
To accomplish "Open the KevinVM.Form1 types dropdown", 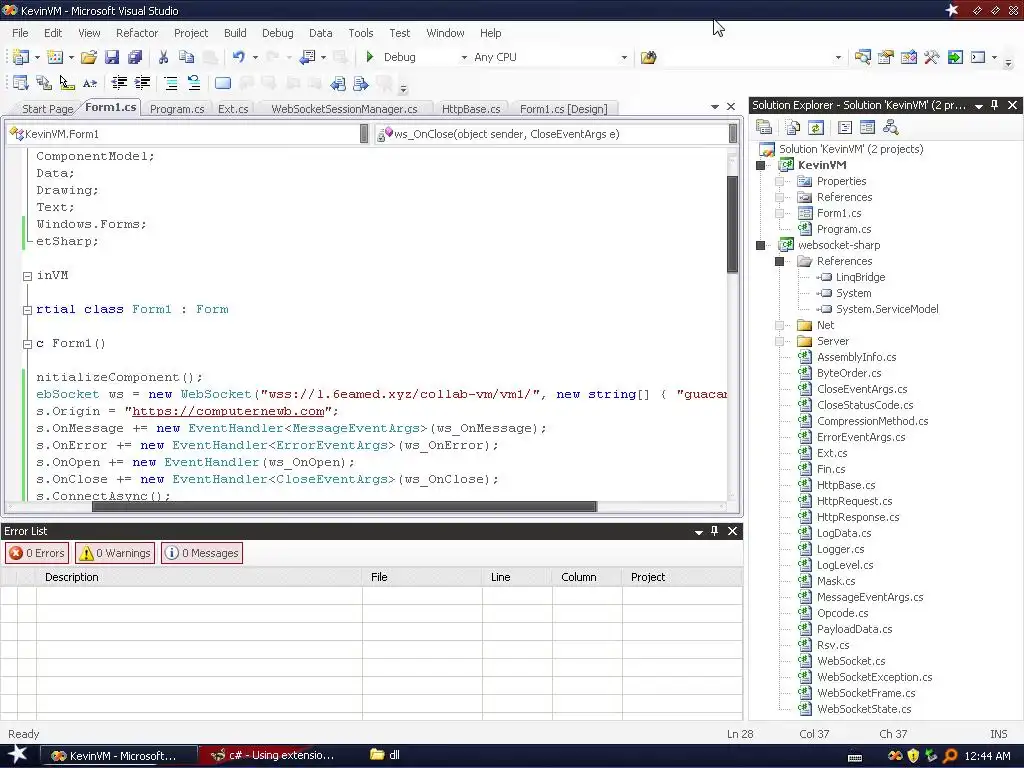I will tap(364, 134).
